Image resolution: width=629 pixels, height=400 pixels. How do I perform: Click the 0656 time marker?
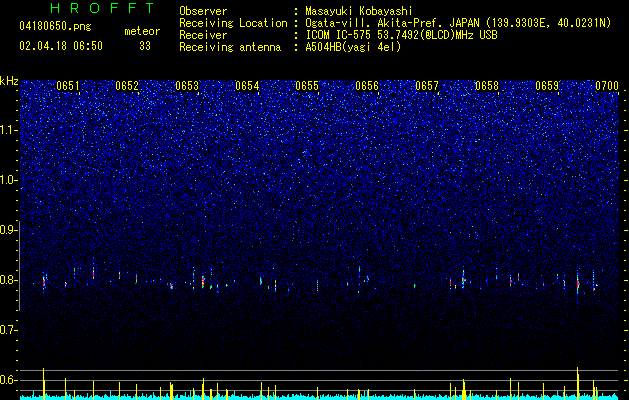[x=367, y=86]
